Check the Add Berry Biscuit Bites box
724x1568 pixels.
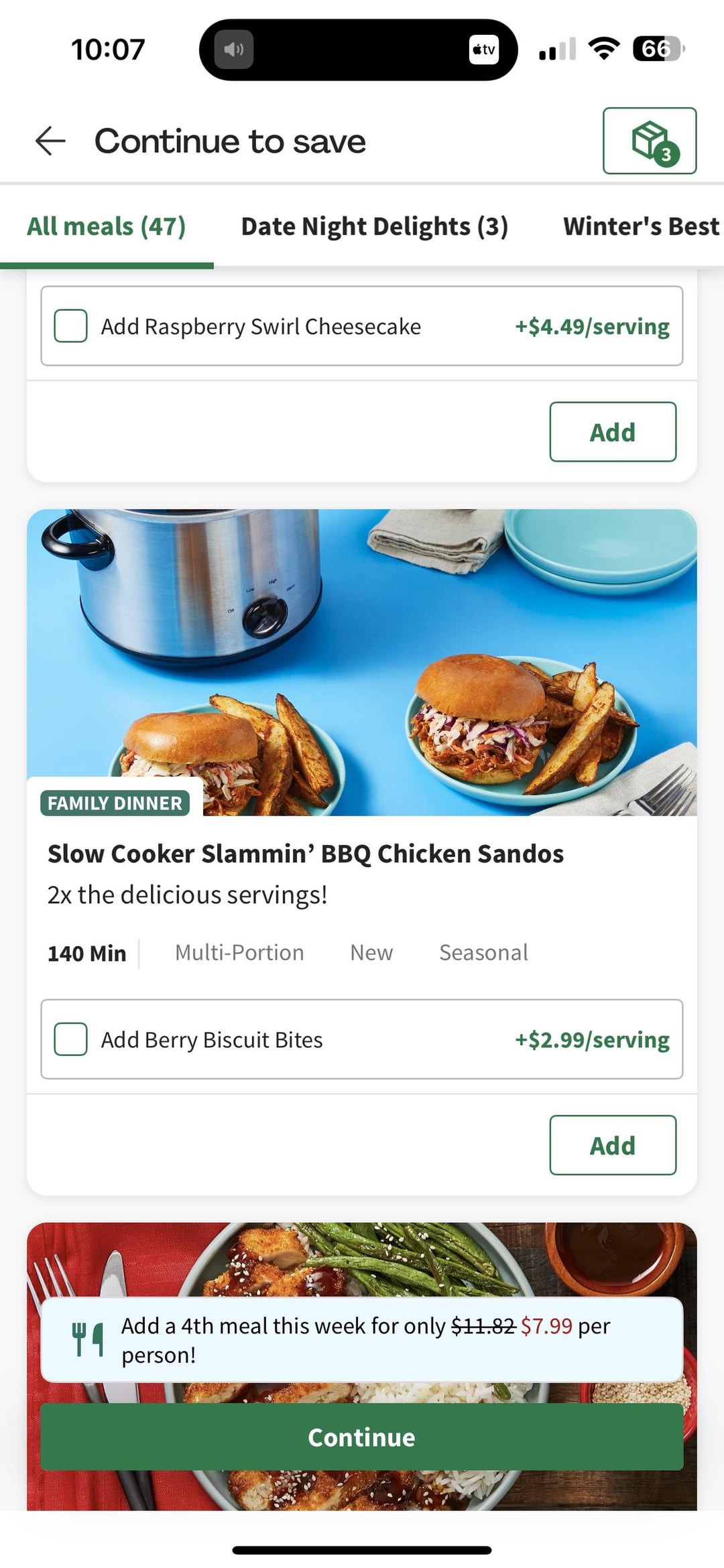point(71,1039)
